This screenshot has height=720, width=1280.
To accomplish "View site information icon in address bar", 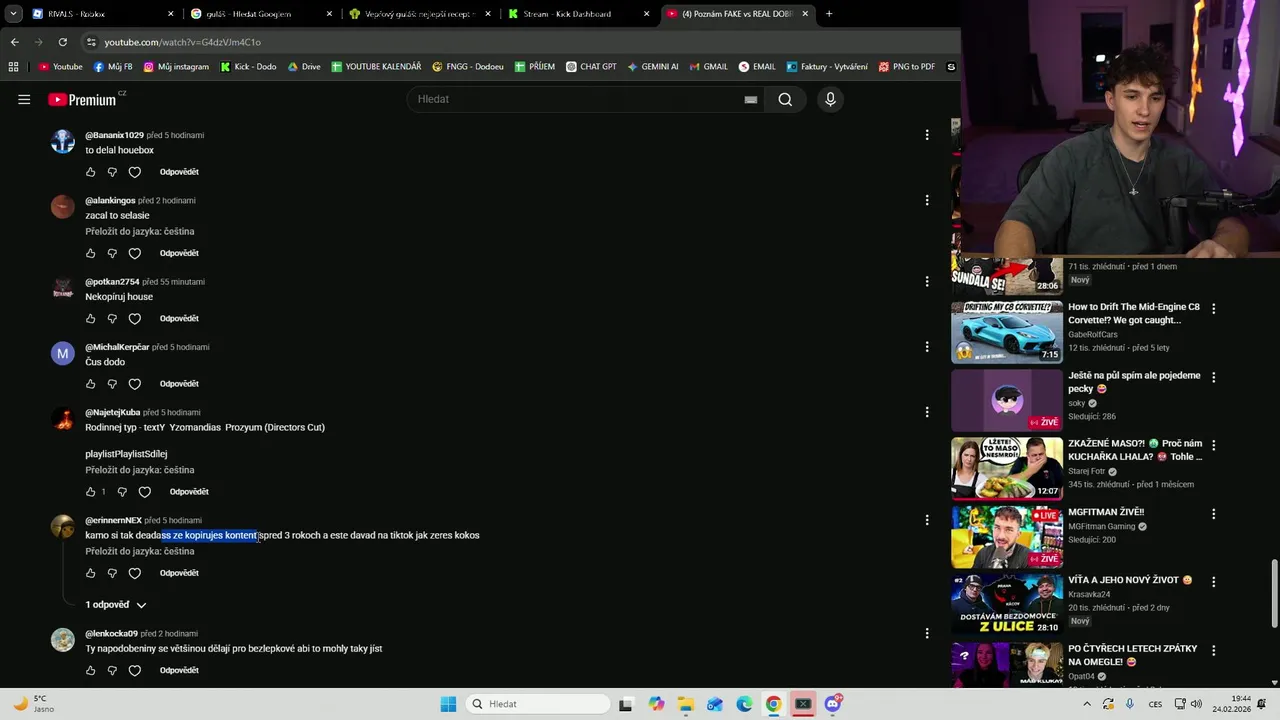I will 91,42.
